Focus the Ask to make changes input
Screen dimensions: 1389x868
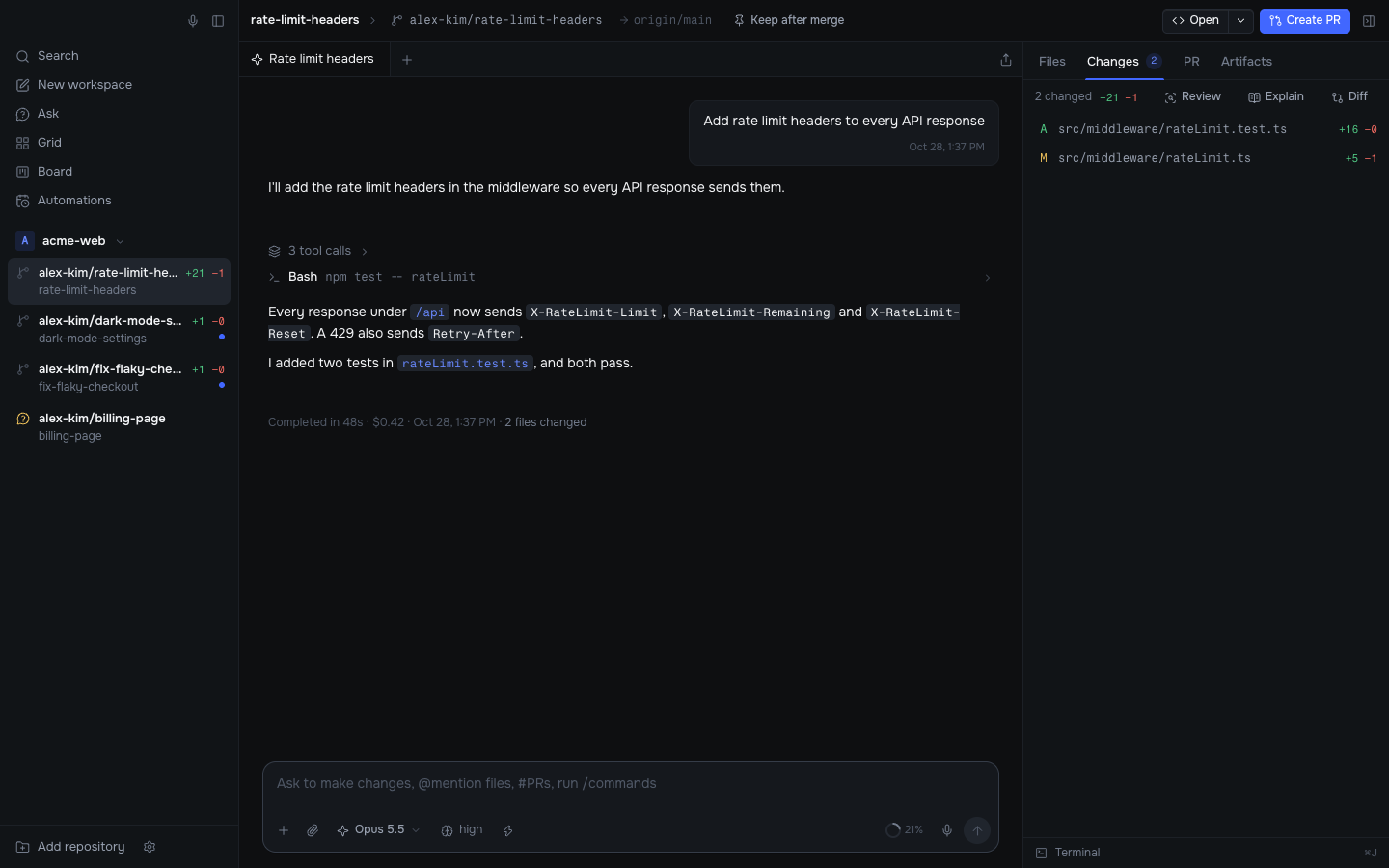631,784
